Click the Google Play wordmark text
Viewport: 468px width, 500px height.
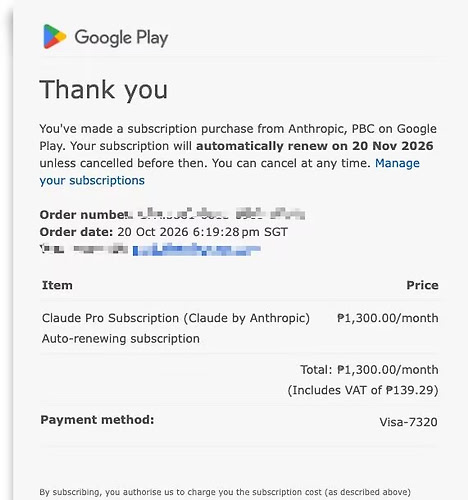pos(121,38)
